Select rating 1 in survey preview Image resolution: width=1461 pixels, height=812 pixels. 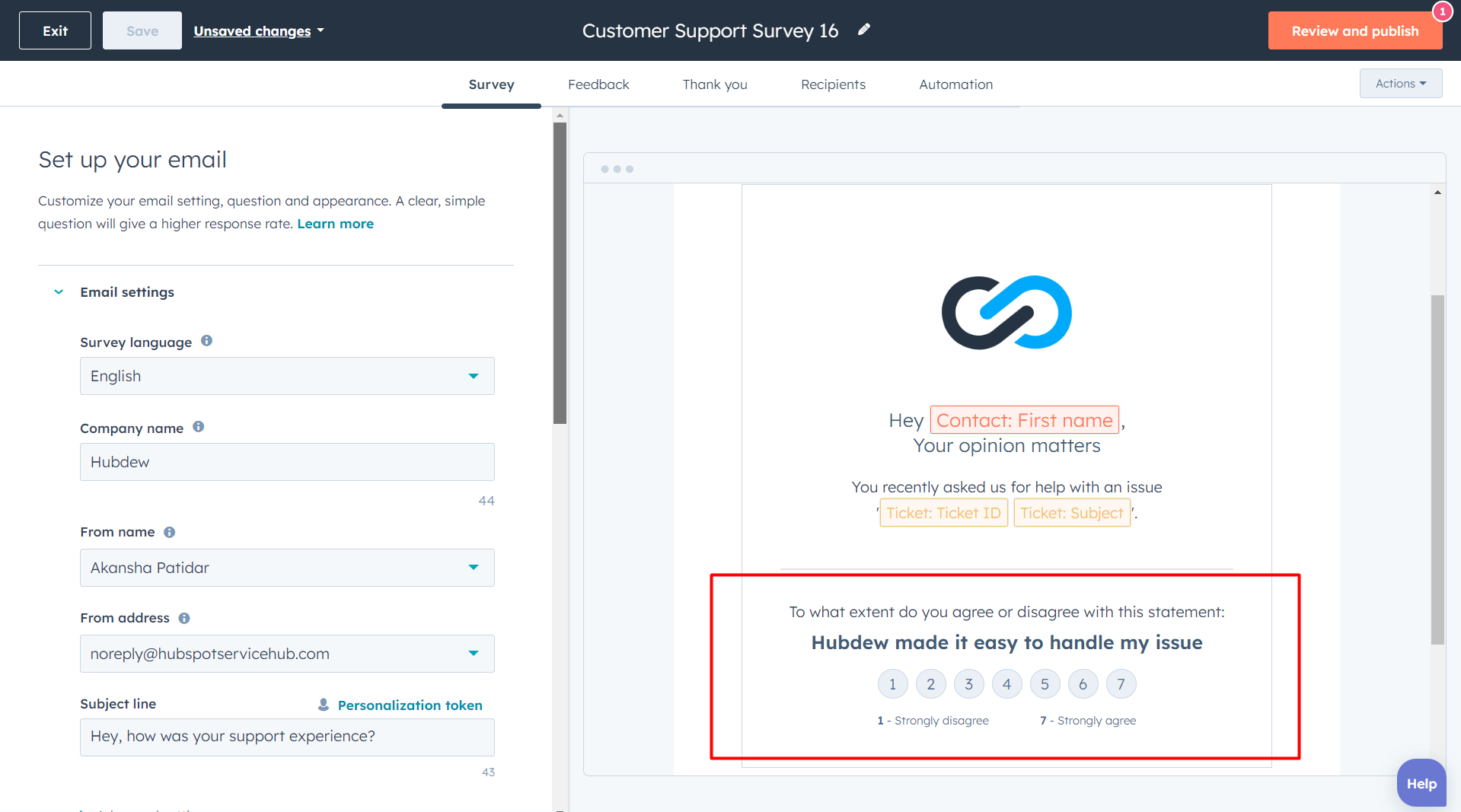point(892,684)
